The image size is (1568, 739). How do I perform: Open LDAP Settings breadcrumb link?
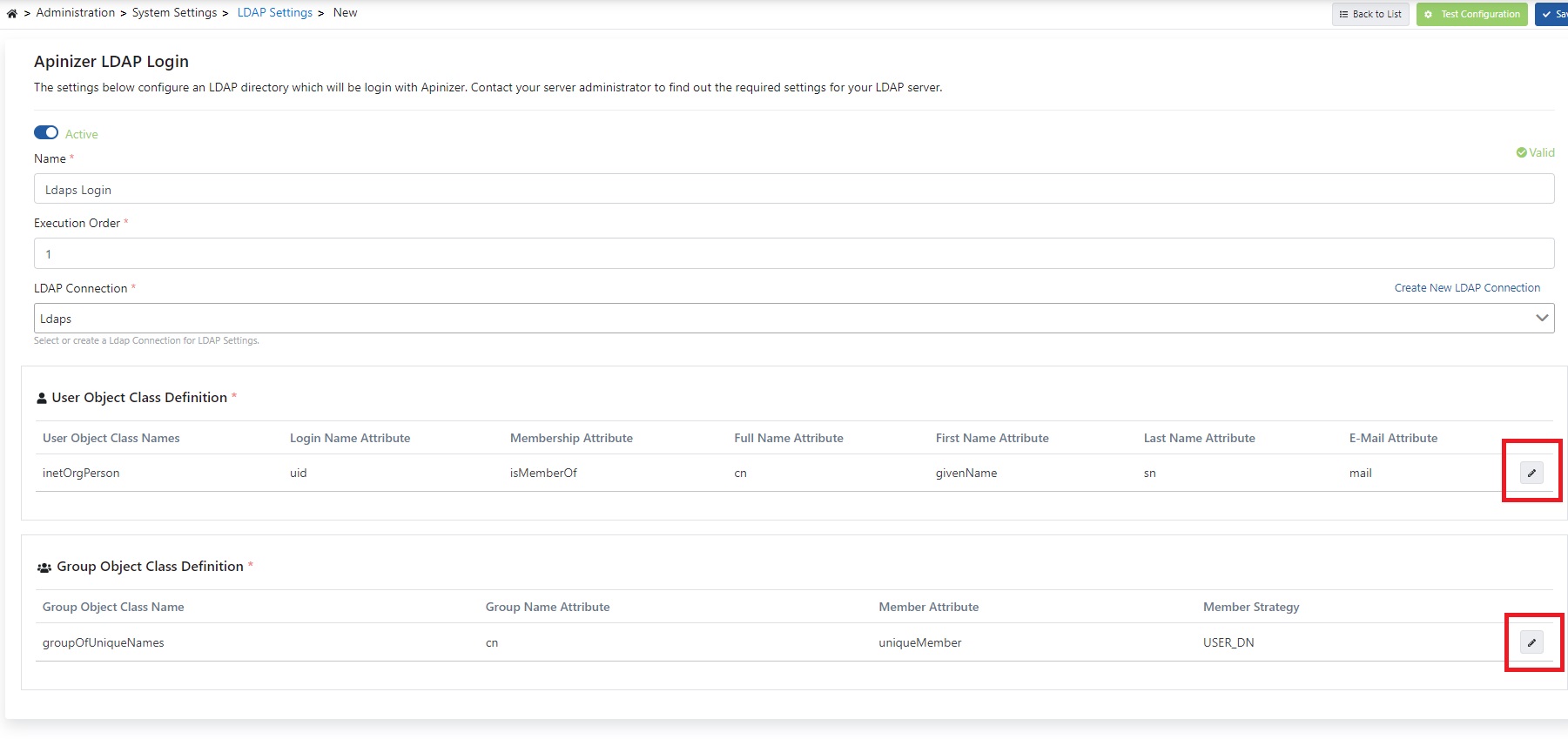pyautogui.click(x=274, y=13)
